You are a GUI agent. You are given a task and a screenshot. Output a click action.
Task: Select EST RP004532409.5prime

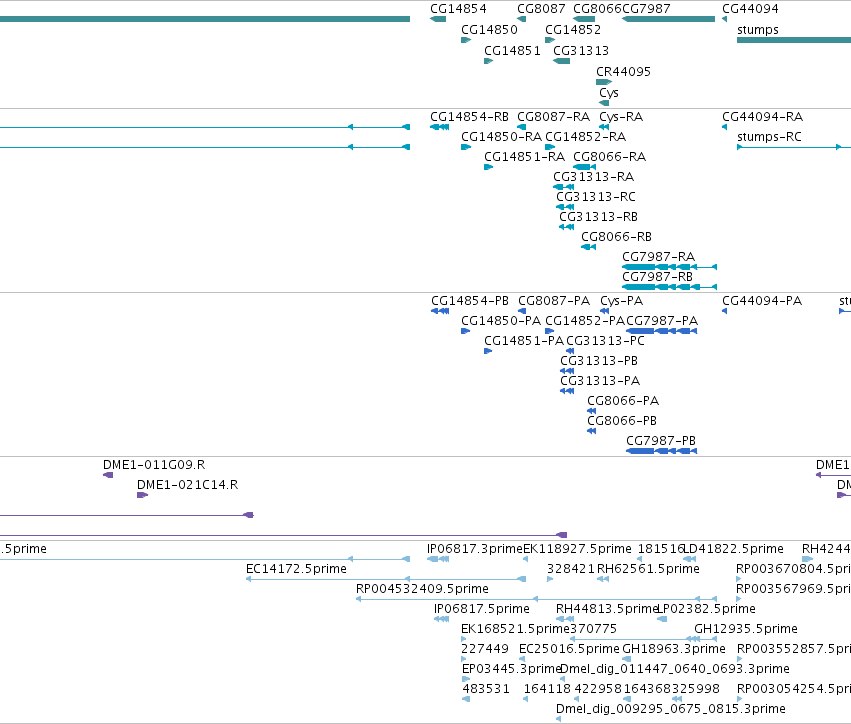click(x=422, y=589)
